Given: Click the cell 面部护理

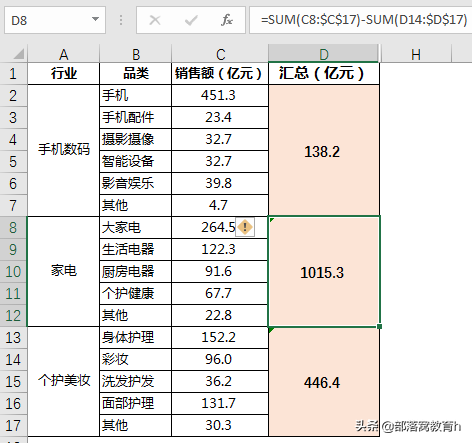Looking at the screenshot, I should [x=136, y=404].
